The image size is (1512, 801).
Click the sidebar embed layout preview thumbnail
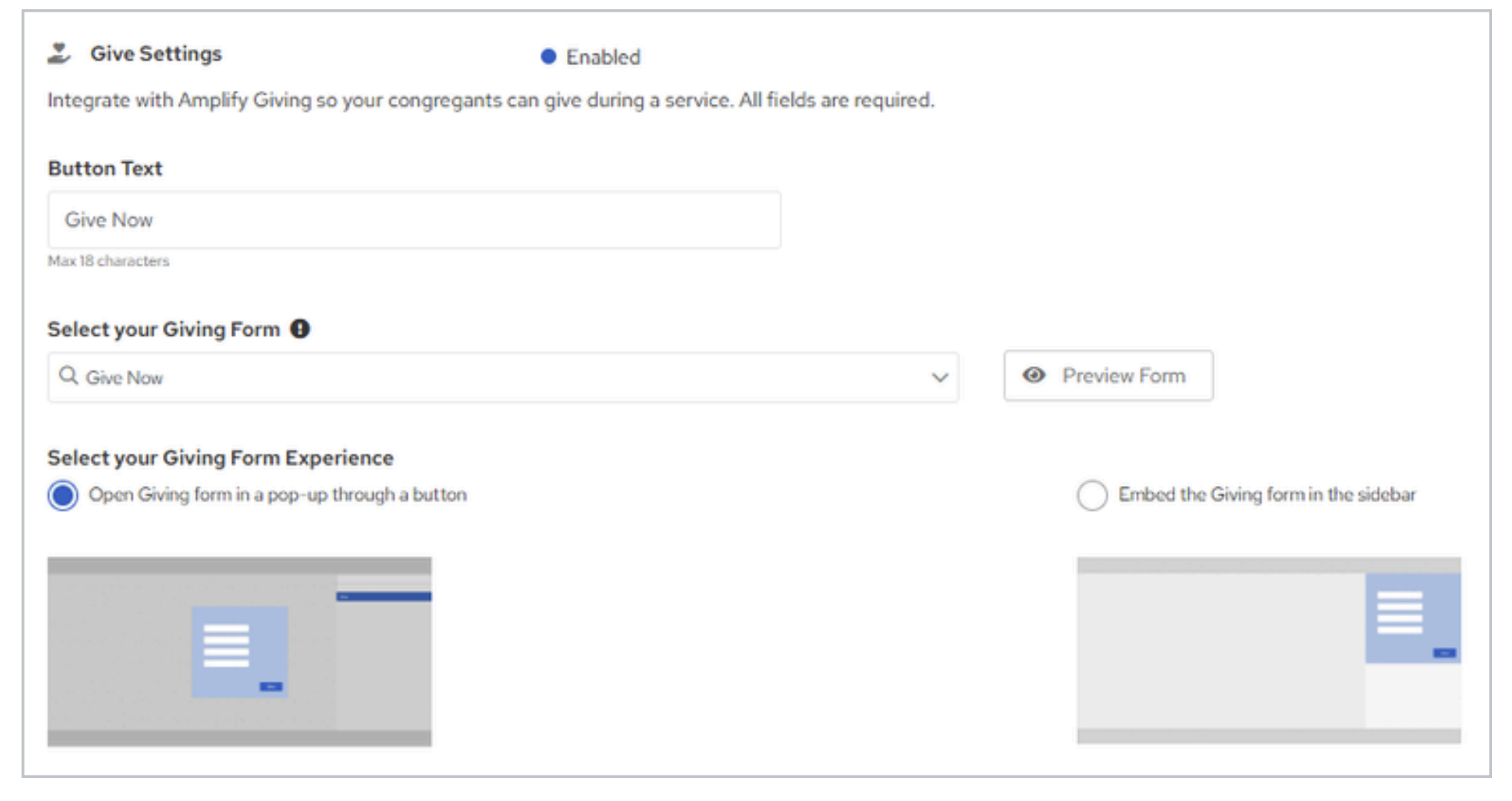click(x=1268, y=650)
